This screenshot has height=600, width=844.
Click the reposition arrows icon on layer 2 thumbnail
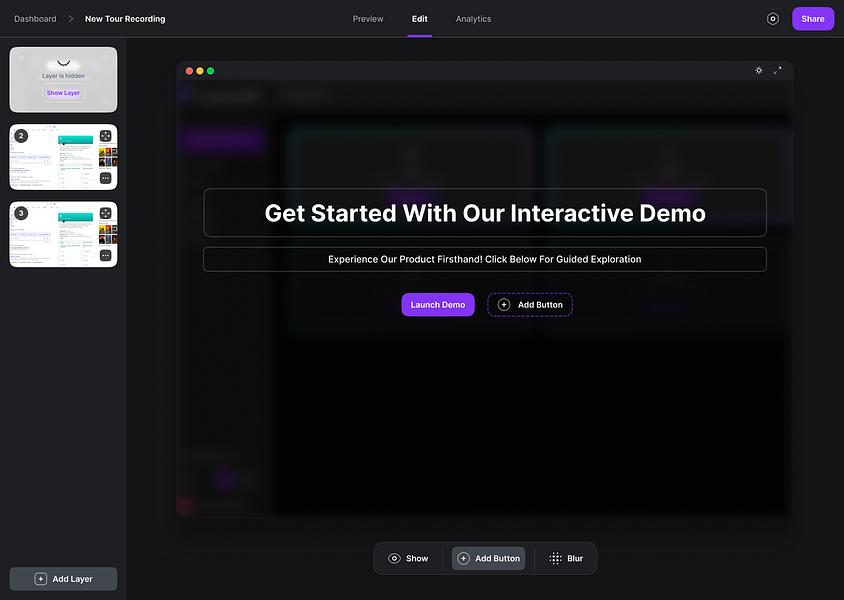pyautogui.click(x=105, y=135)
